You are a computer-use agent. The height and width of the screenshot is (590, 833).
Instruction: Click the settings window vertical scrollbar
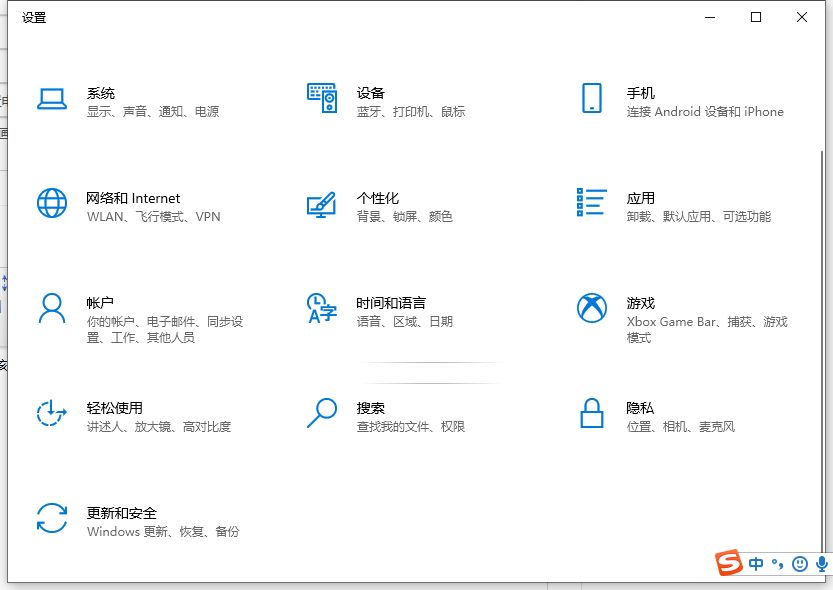tap(822, 300)
